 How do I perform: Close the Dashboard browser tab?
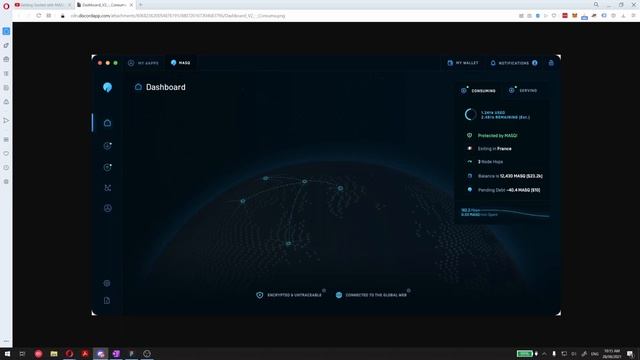(131, 5)
